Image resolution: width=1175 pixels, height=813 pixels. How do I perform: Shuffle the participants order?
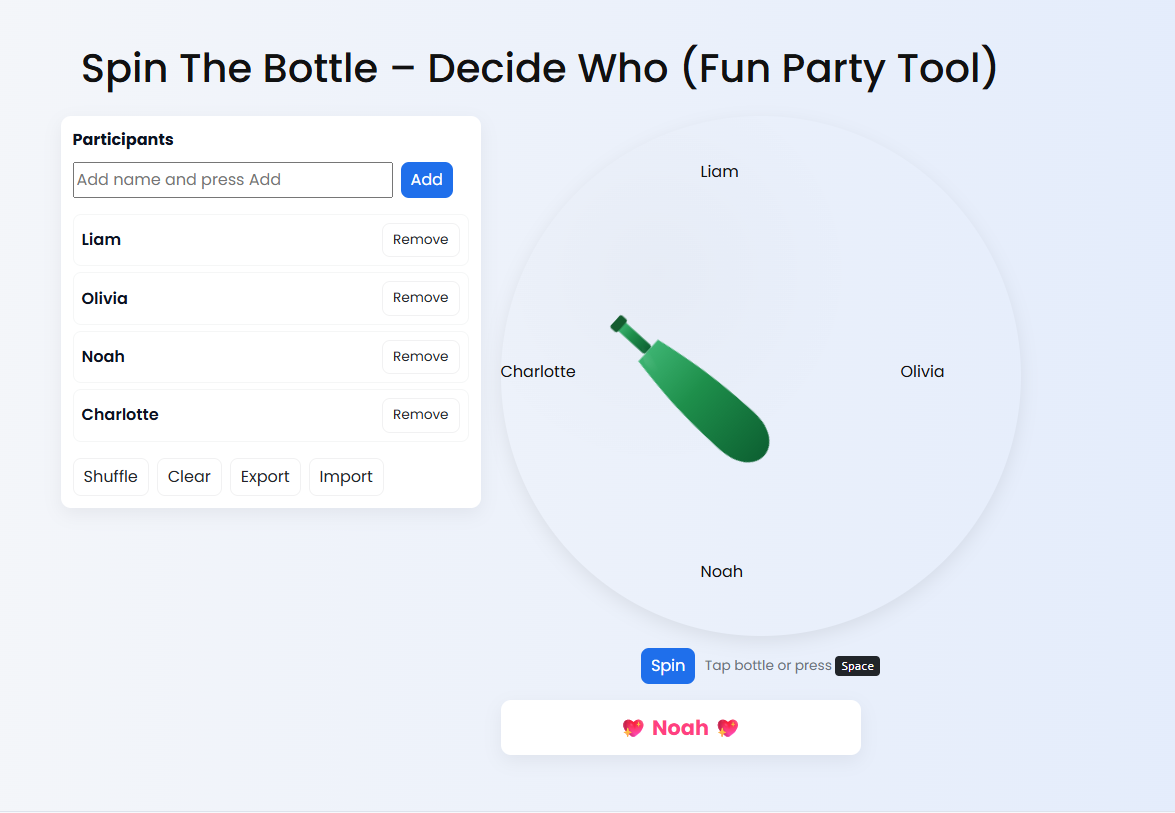111,477
